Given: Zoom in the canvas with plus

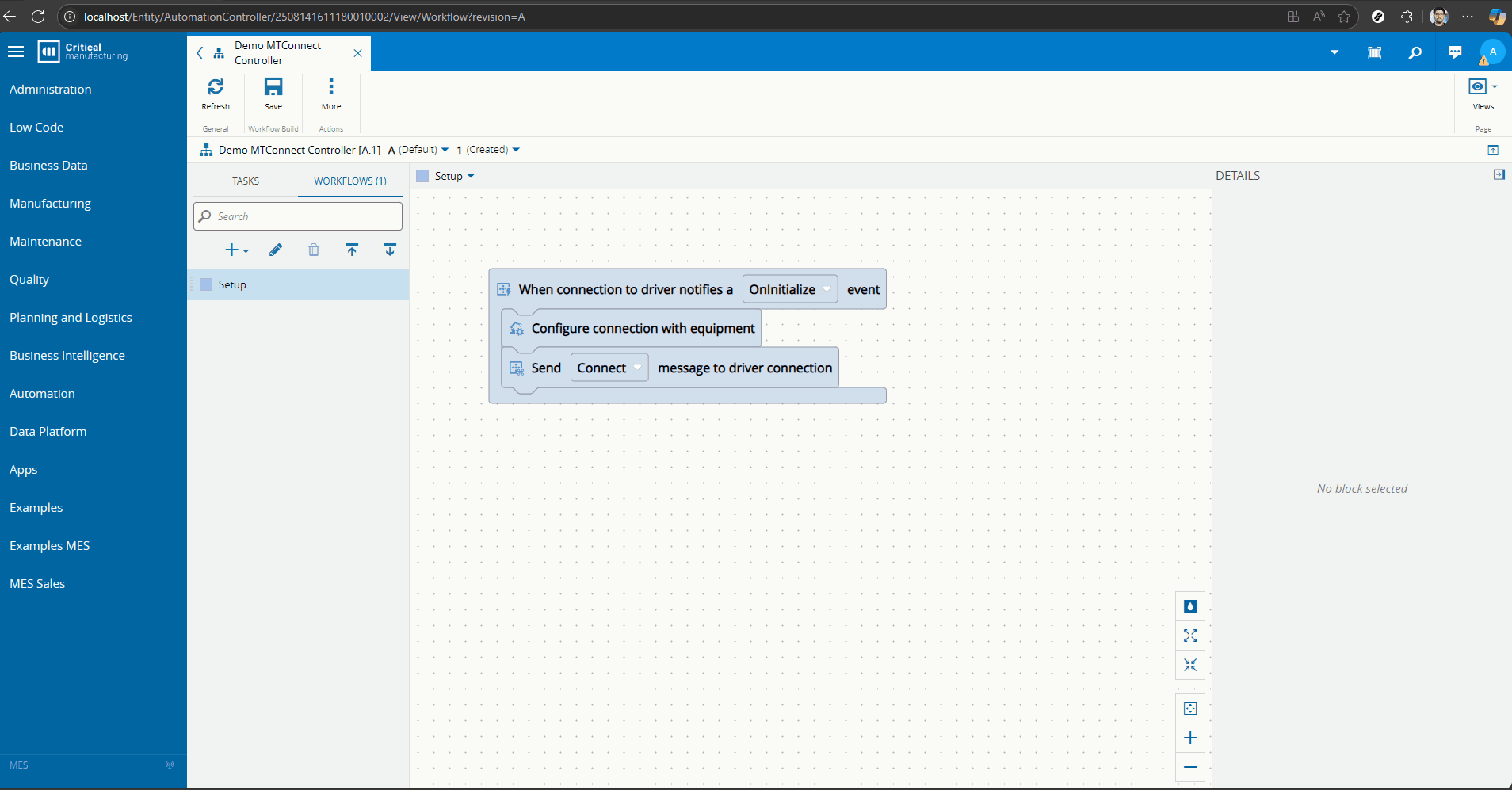Looking at the screenshot, I should pyautogui.click(x=1190, y=738).
